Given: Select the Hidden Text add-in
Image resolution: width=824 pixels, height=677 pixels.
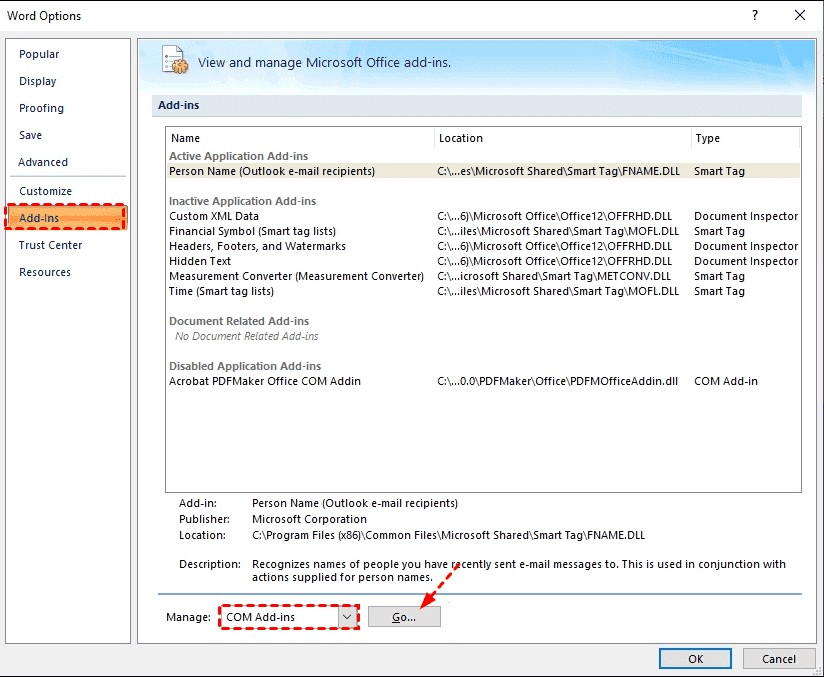Looking at the screenshot, I should point(483,261).
